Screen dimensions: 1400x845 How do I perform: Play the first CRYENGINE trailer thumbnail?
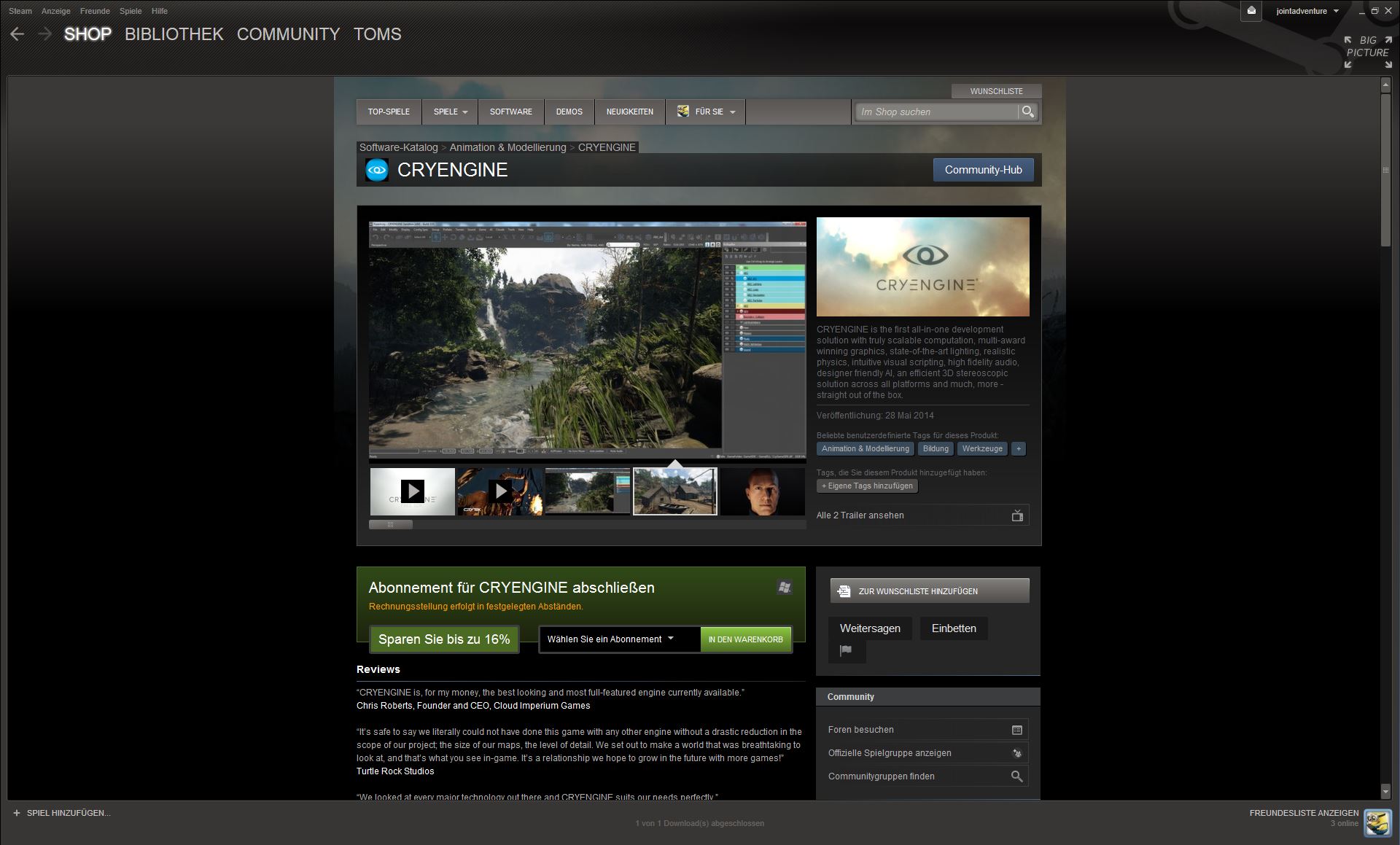413,491
